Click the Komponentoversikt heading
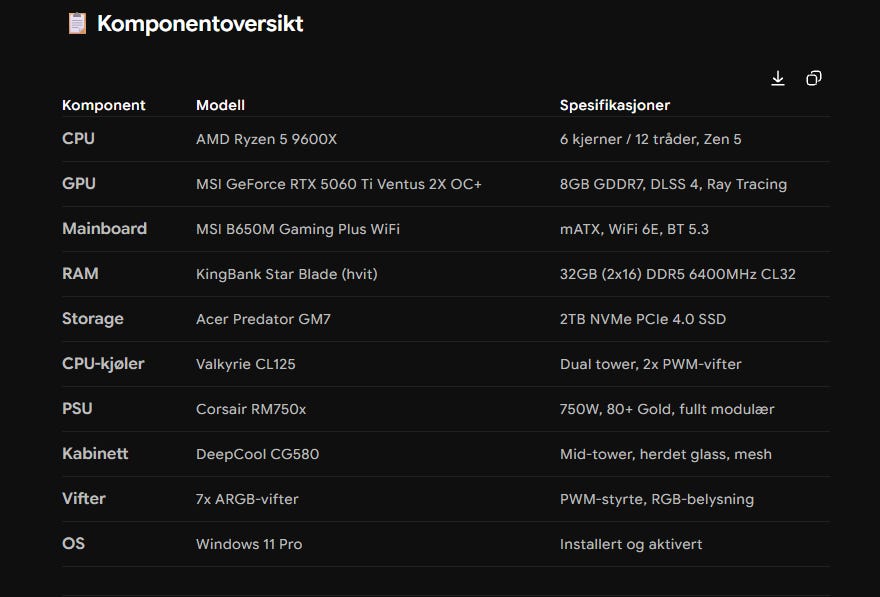The image size is (880, 597). click(200, 24)
